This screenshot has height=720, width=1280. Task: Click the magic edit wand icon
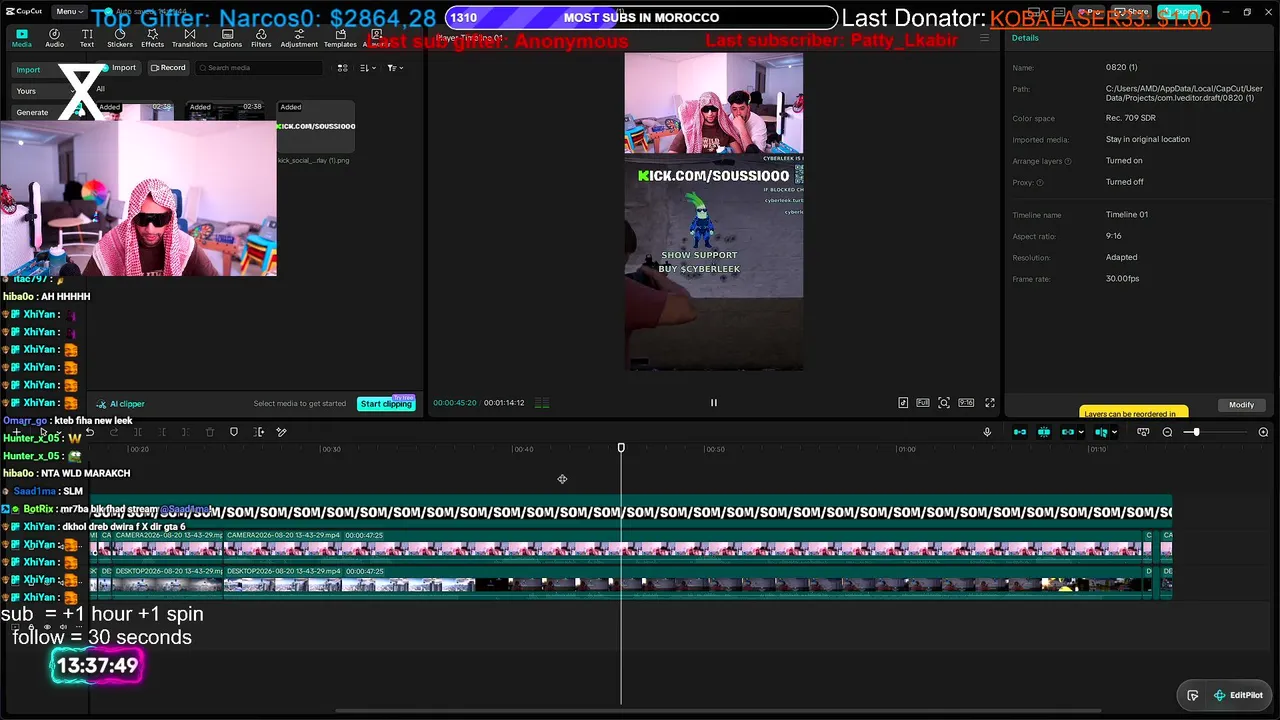(x=282, y=432)
